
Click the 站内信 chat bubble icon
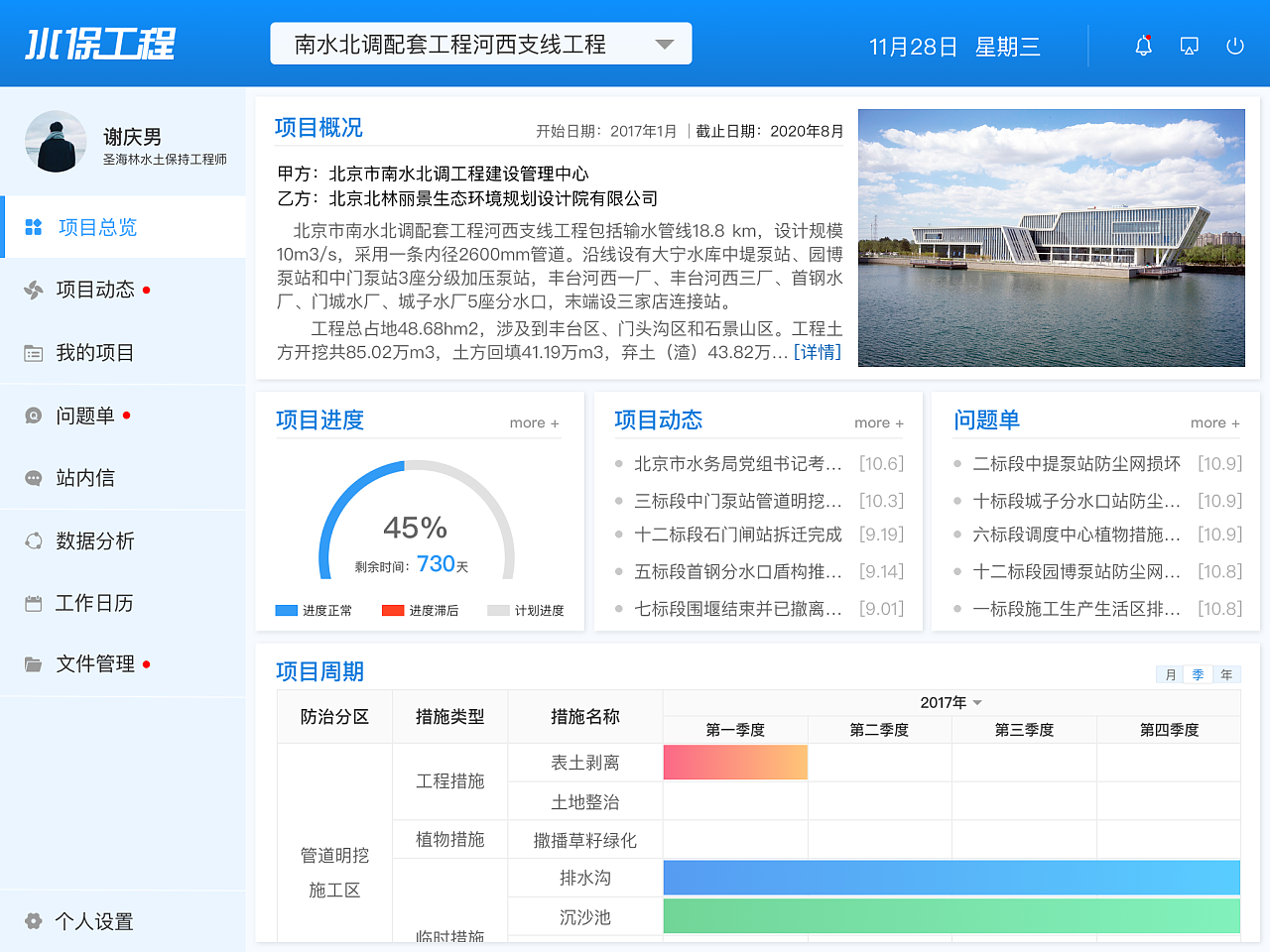[33, 478]
